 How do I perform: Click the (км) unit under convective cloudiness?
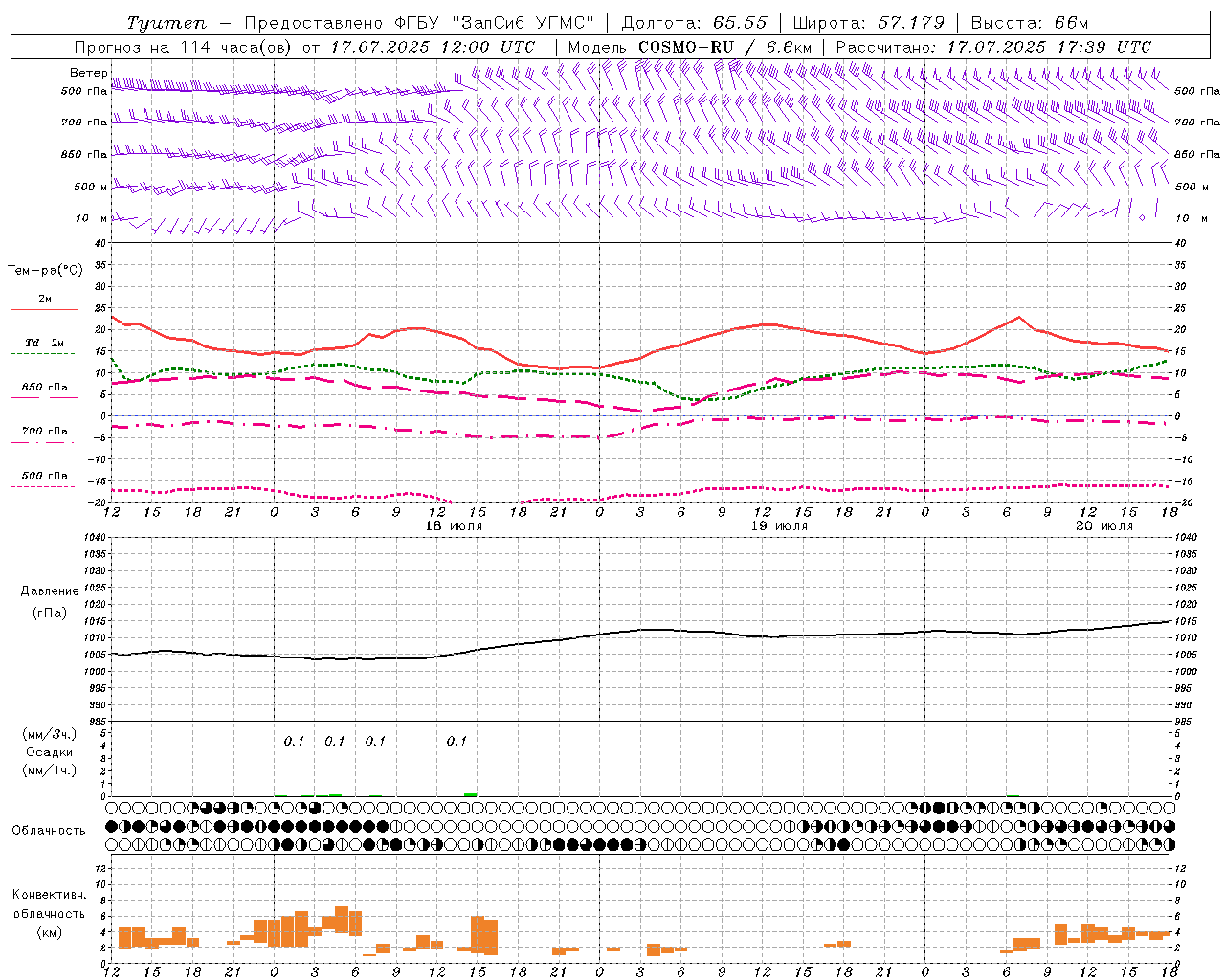coord(49,932)
